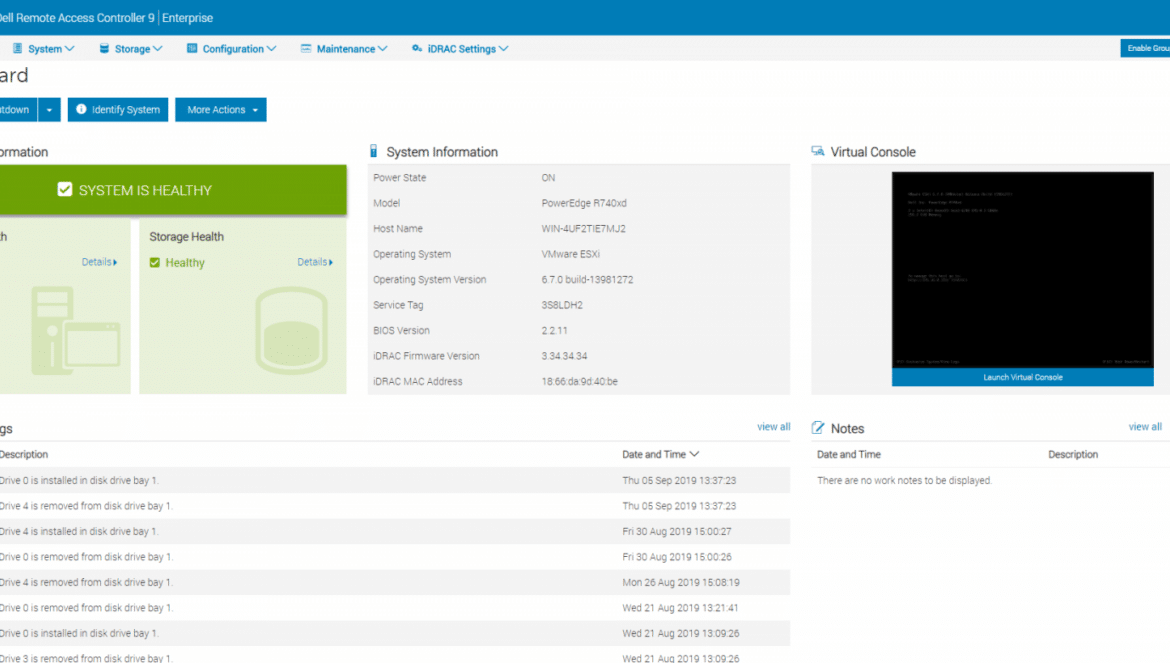Click the PowerEdge R740xd model value

point(584,203)
